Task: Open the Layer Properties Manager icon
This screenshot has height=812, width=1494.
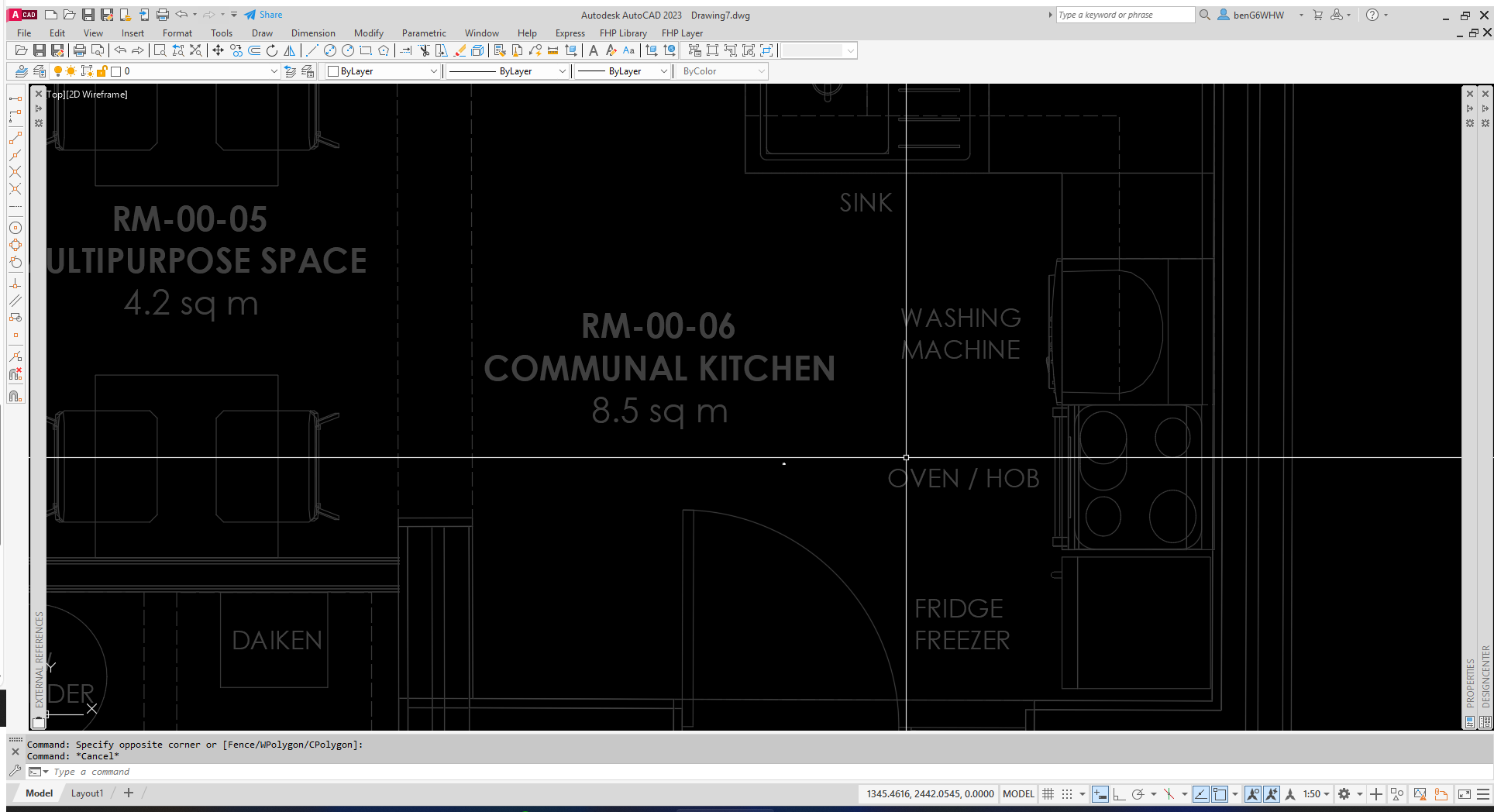Action: point(21,71)
